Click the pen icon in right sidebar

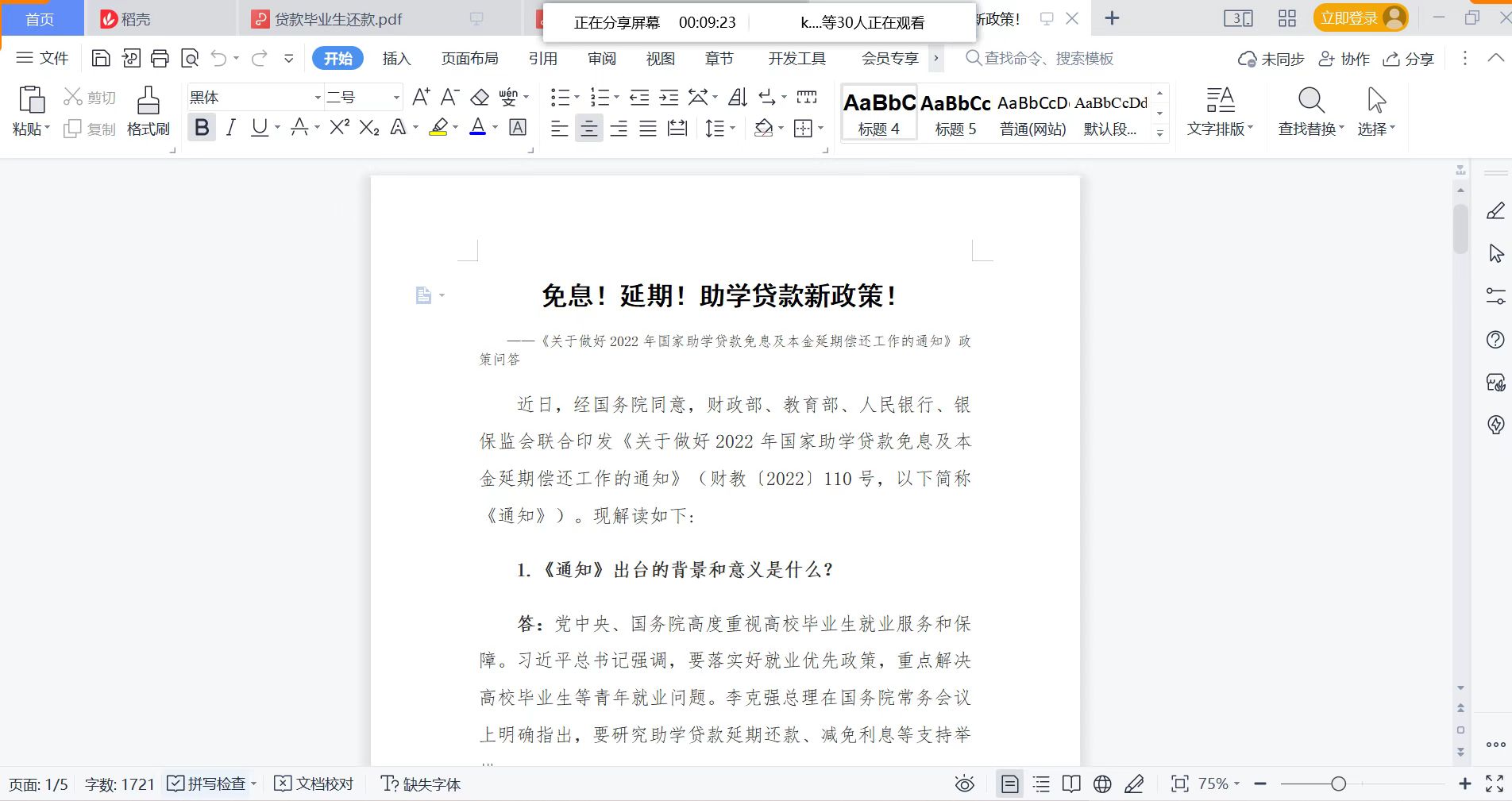click(x=1495, y=211)
